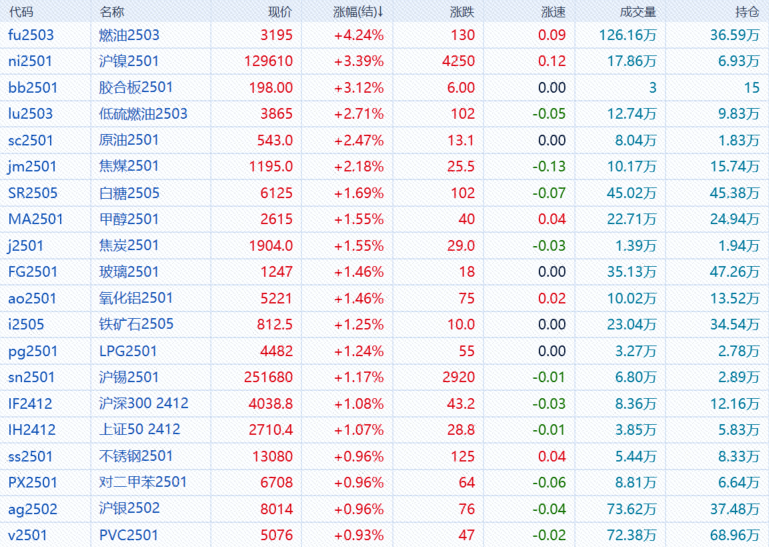Open the ag2502 silver contract code

click(x=32, y=508)
